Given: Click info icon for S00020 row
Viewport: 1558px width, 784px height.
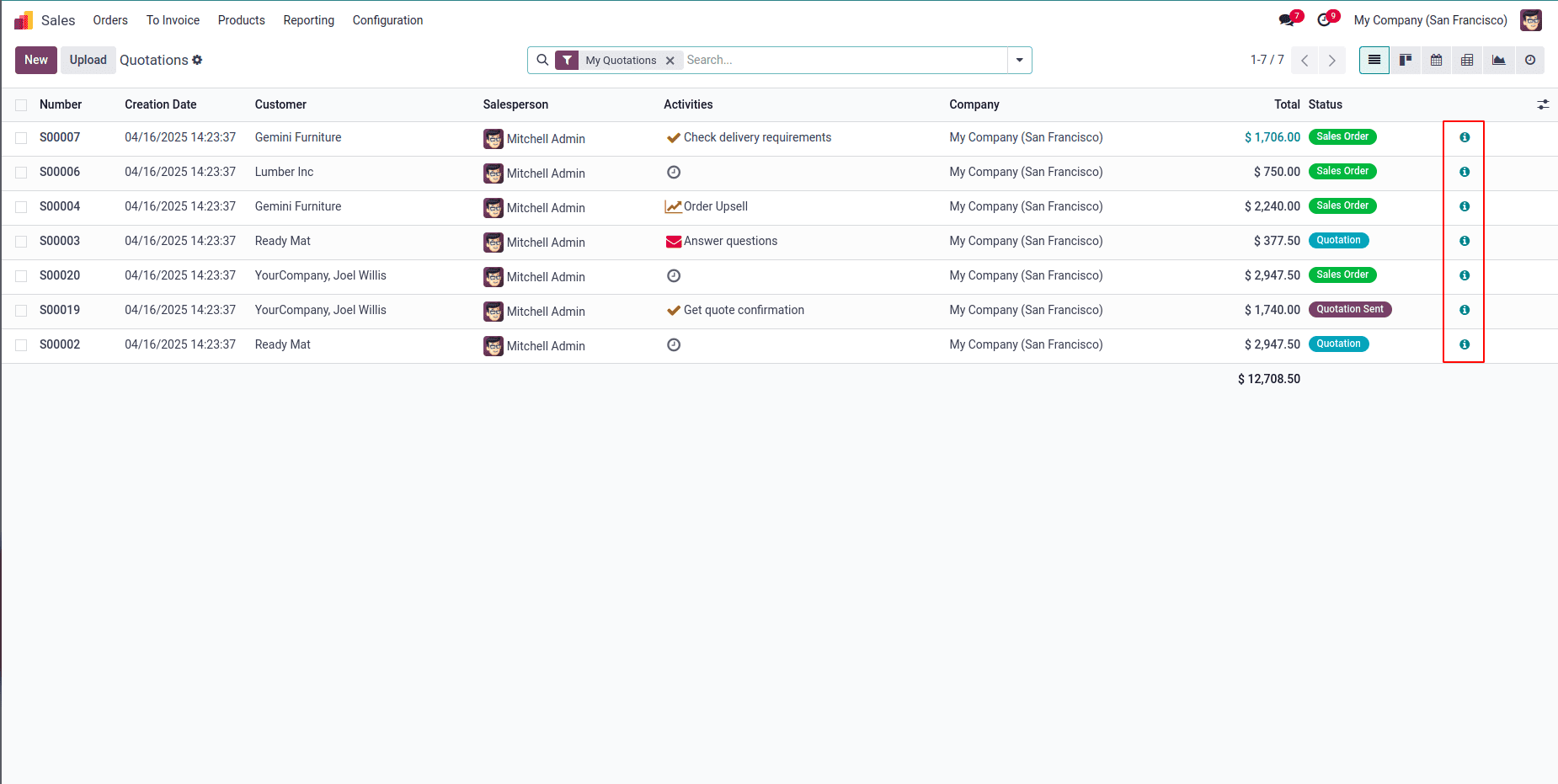Looking at the screenshot, I should pyautogui.click(x=1465, y=275).
